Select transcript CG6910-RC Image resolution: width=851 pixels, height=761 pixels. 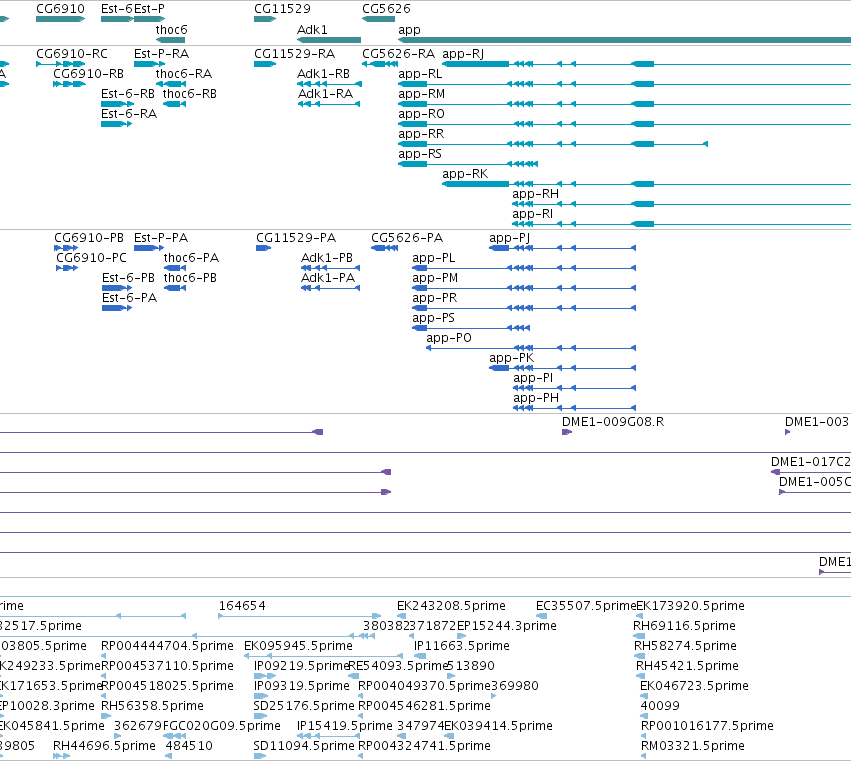(x=60, y=64)
